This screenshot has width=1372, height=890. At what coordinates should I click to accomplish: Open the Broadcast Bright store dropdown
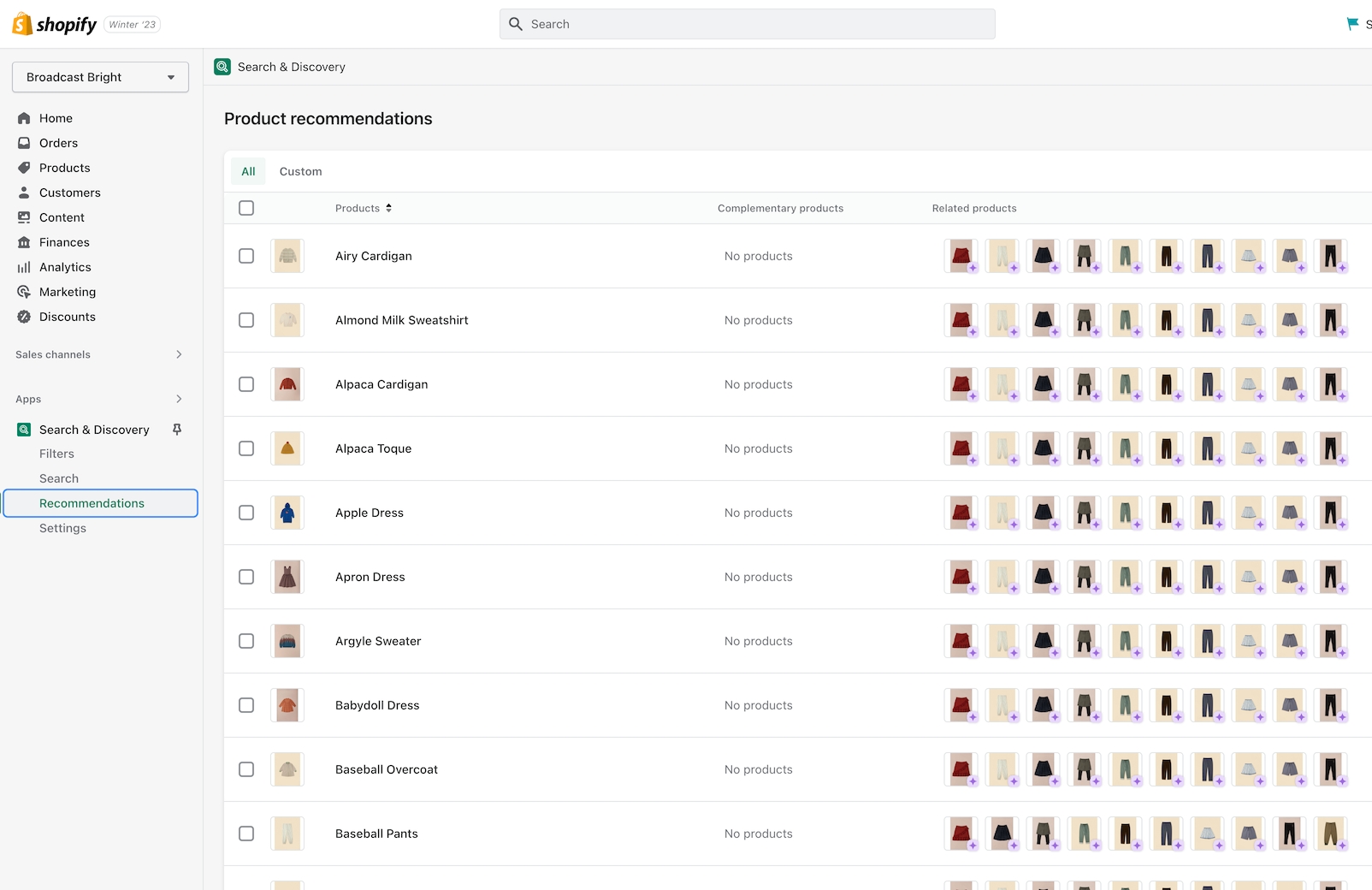click(100, 77)
